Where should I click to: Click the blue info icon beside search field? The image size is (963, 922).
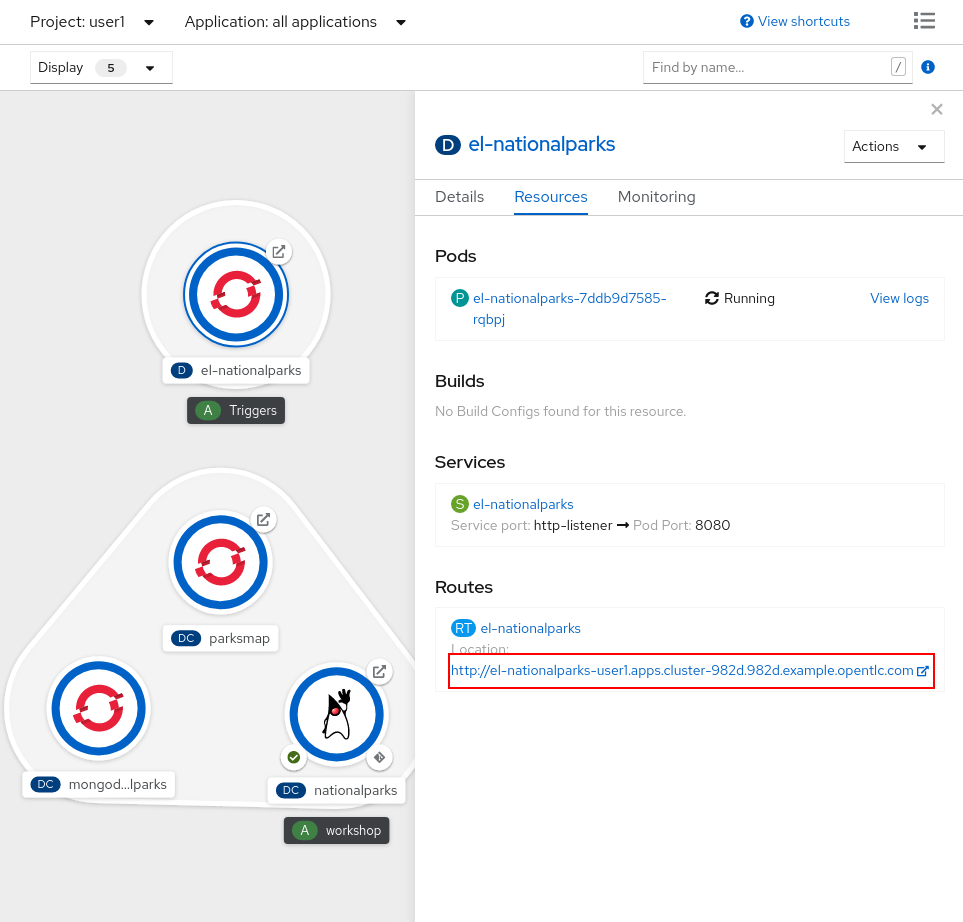[x=927, y=67]
